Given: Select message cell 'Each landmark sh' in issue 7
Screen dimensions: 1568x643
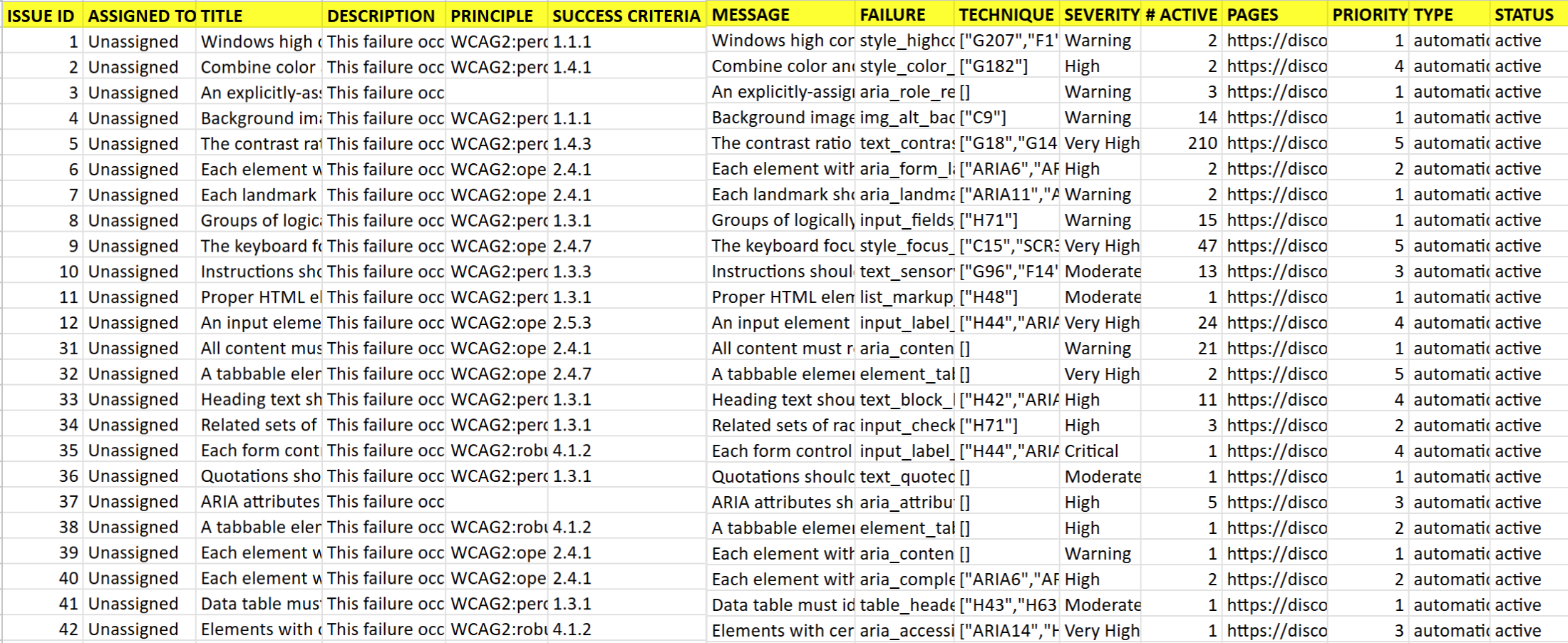Looking at the screenshot, I should (781, 195).
